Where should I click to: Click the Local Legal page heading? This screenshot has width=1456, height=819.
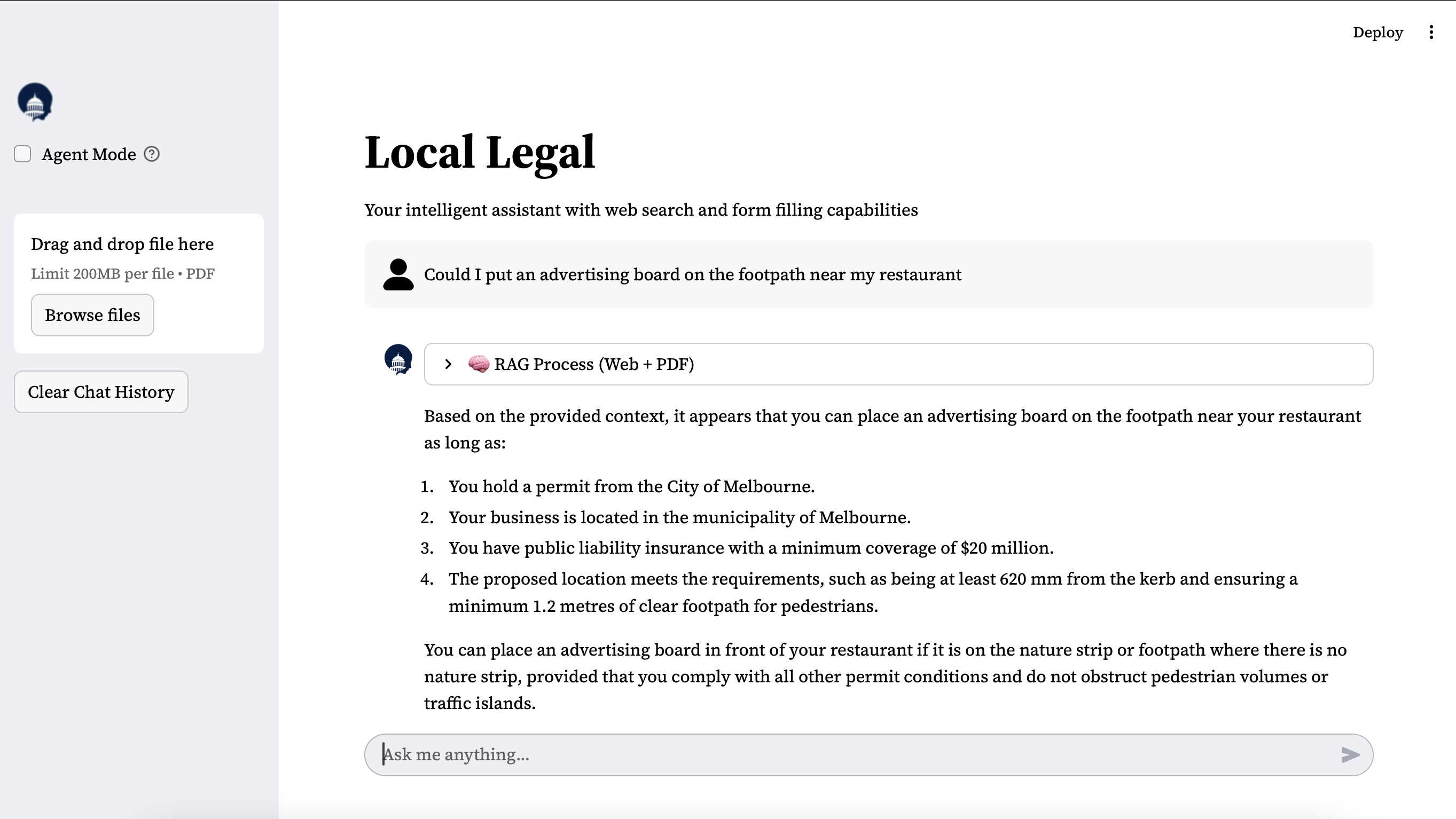[479, 153]
